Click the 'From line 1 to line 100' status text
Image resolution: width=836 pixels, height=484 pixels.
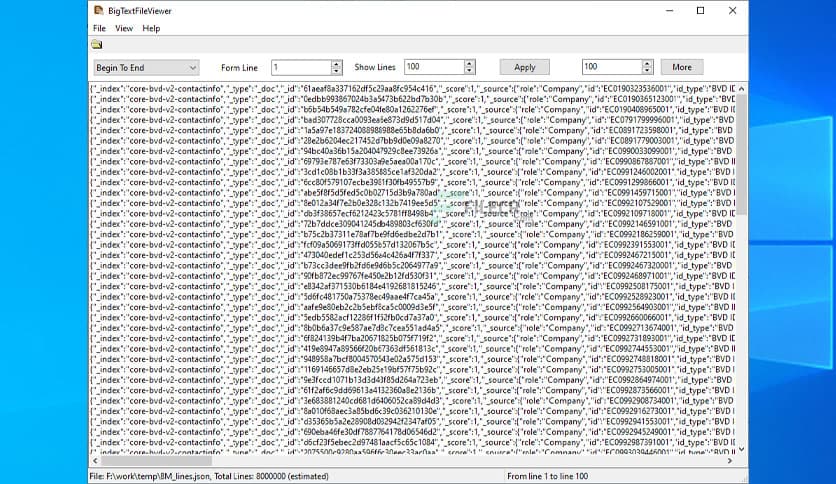548,476
